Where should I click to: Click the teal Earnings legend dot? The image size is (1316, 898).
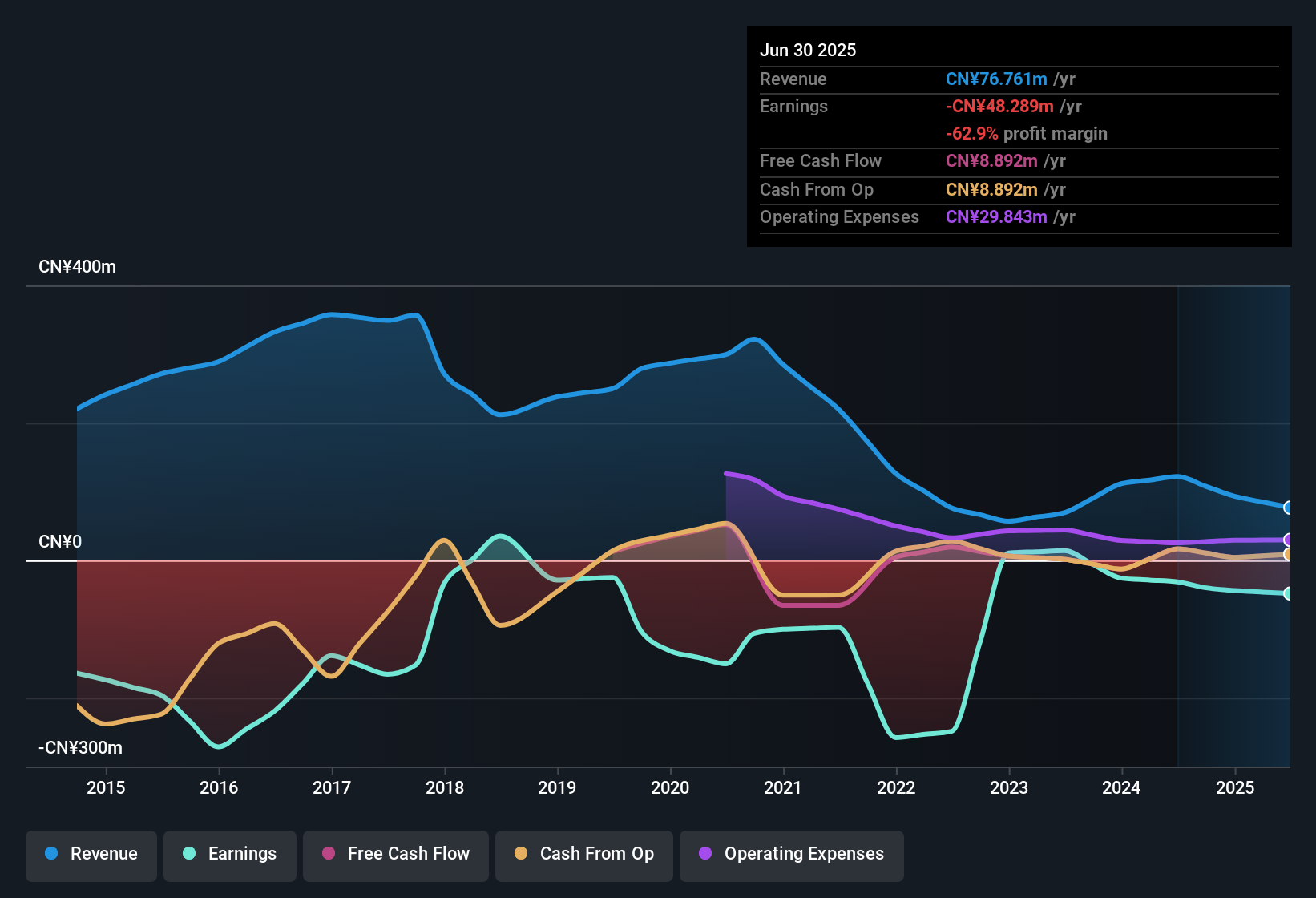point(190,854)
